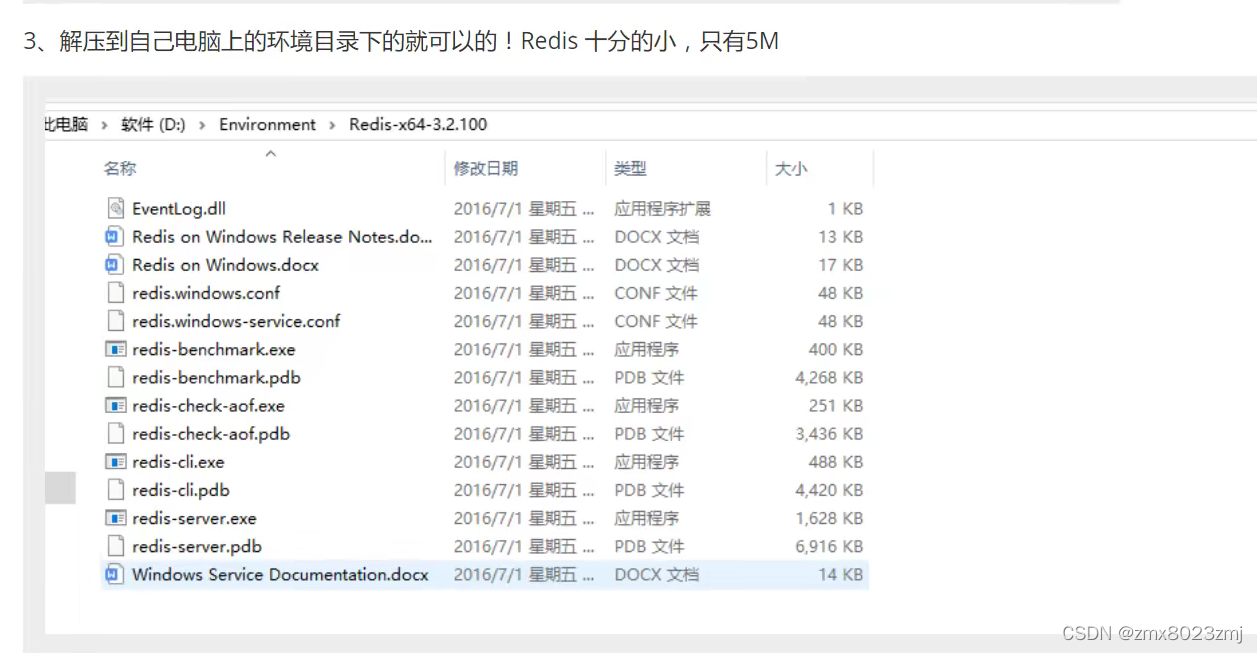Click the redis-benchmark.exe application icon
This screenshot has width=1257, height=653.
click(x=116, y=349)
